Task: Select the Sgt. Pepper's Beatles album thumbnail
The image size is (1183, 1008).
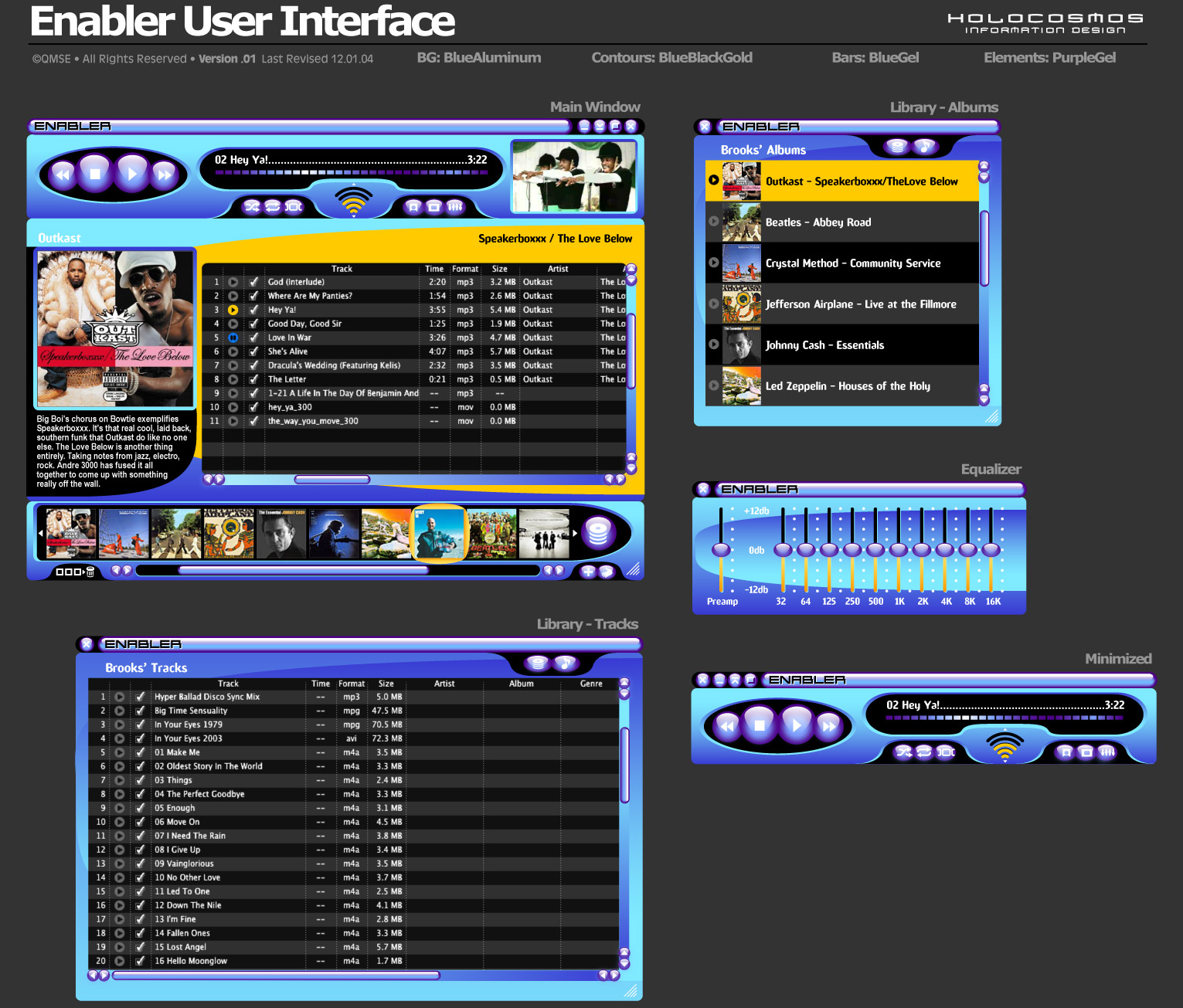Action: coord(492,534)
